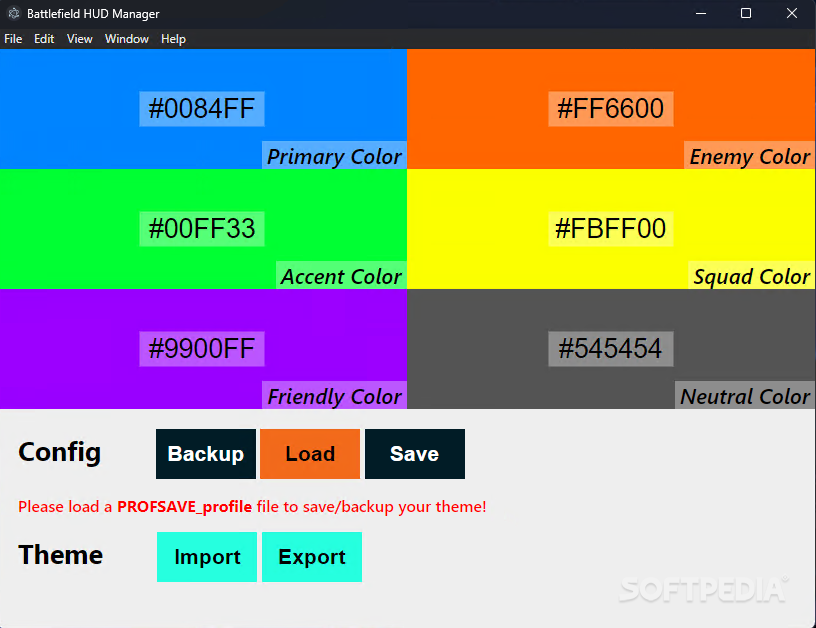Viewport: 816px width, 628px height.
Task: Open the Window menu
Action: [x=126, y=39]
